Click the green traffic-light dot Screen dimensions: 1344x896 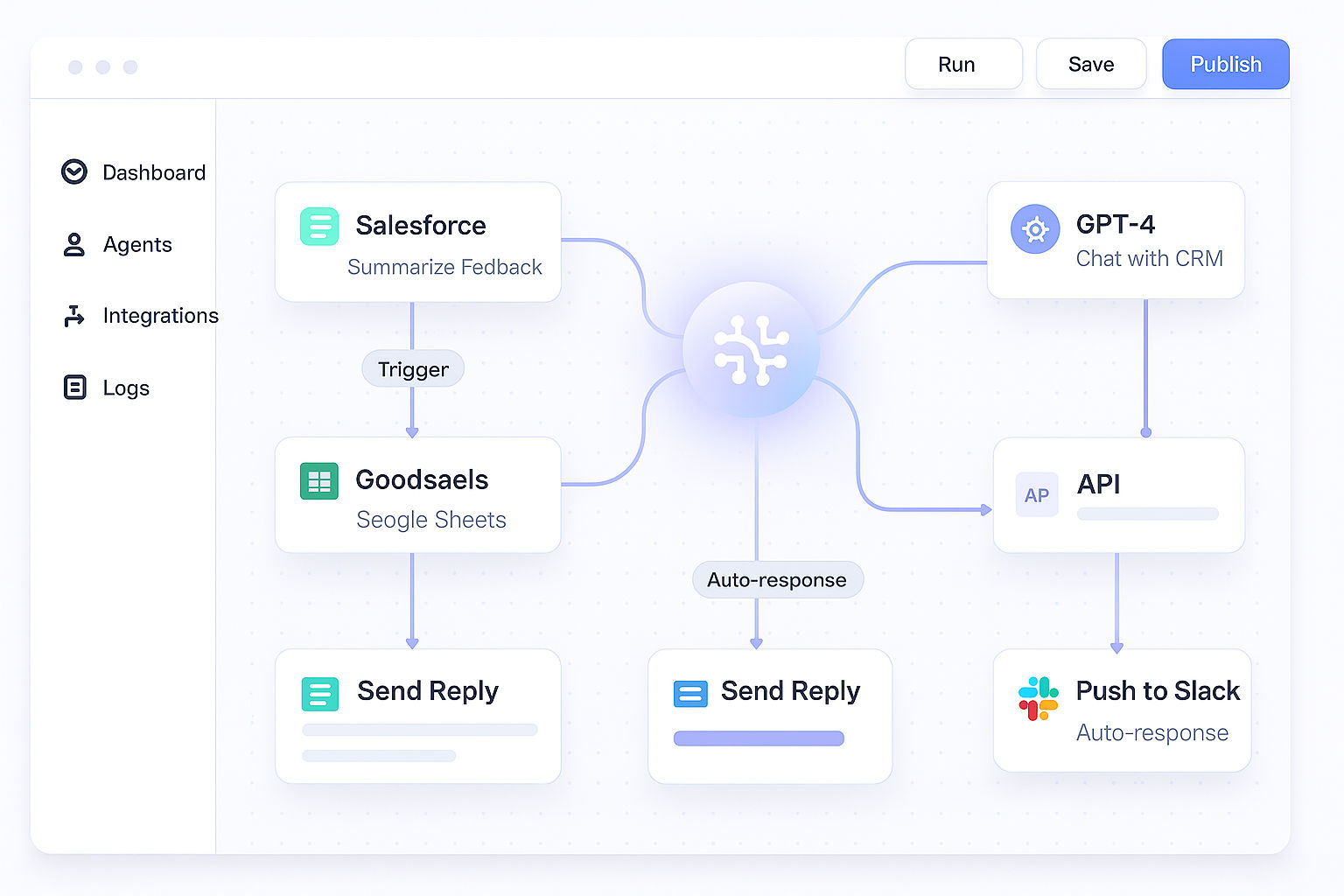130,66
